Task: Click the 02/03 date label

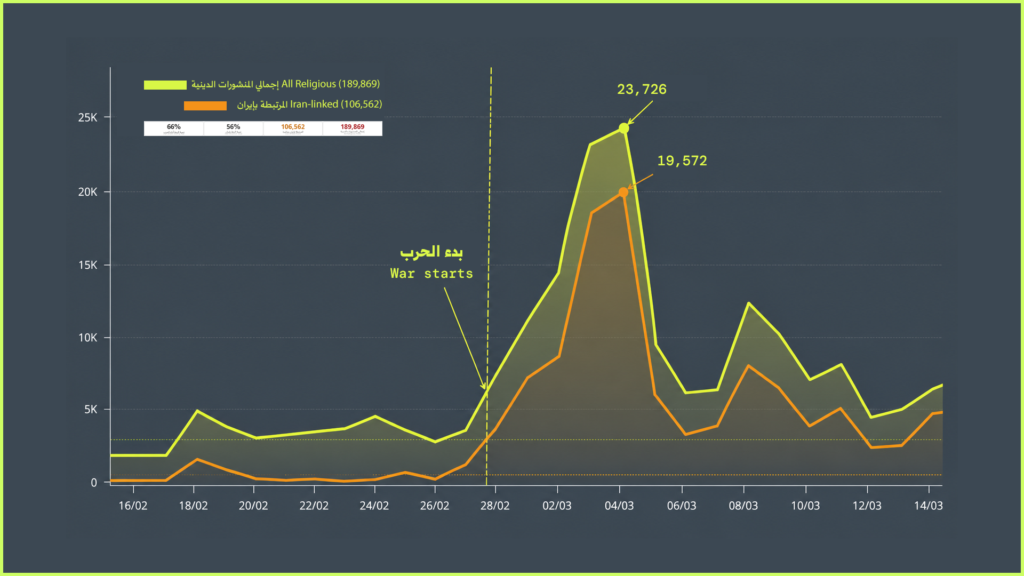Action: click(x=557, y=506)
